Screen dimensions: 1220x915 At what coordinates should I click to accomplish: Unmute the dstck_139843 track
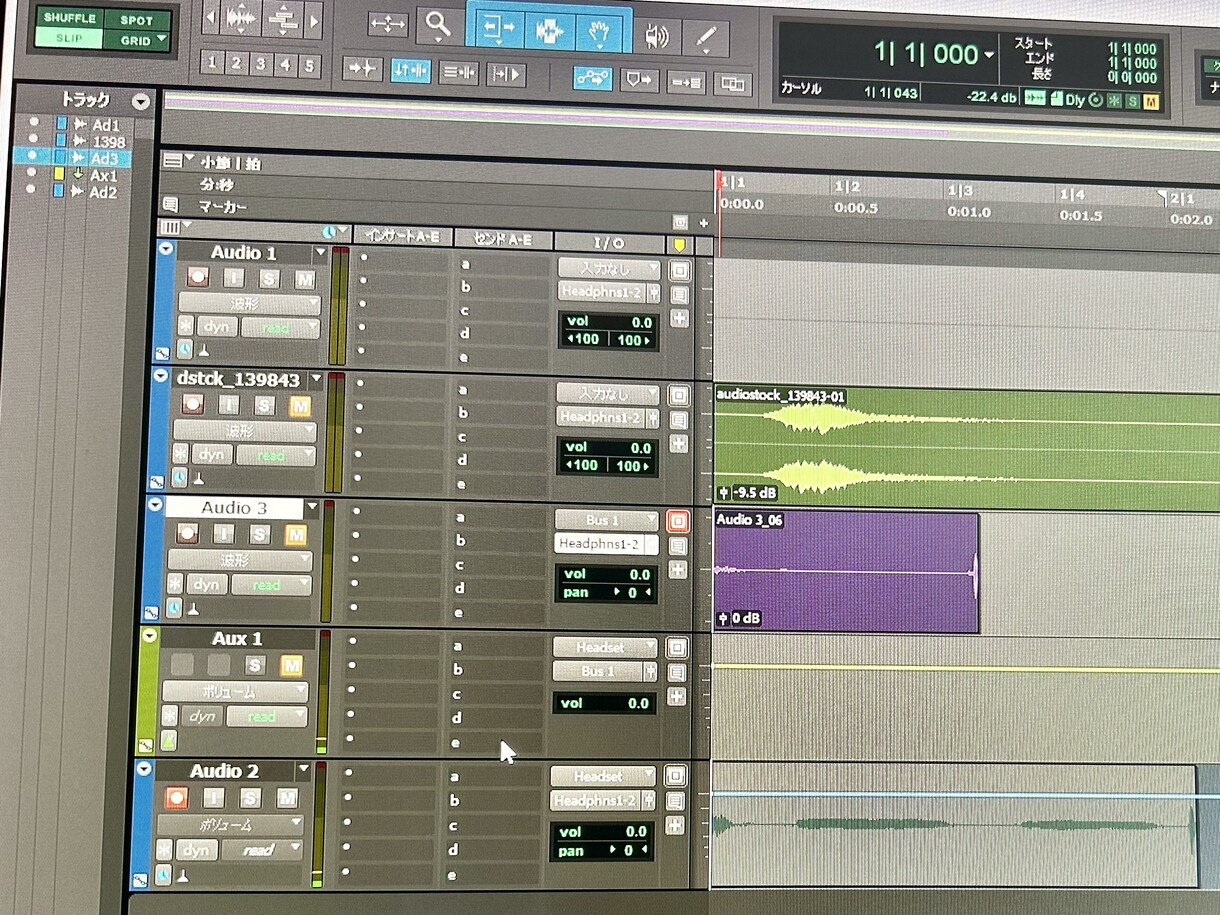tap(299, 405)
